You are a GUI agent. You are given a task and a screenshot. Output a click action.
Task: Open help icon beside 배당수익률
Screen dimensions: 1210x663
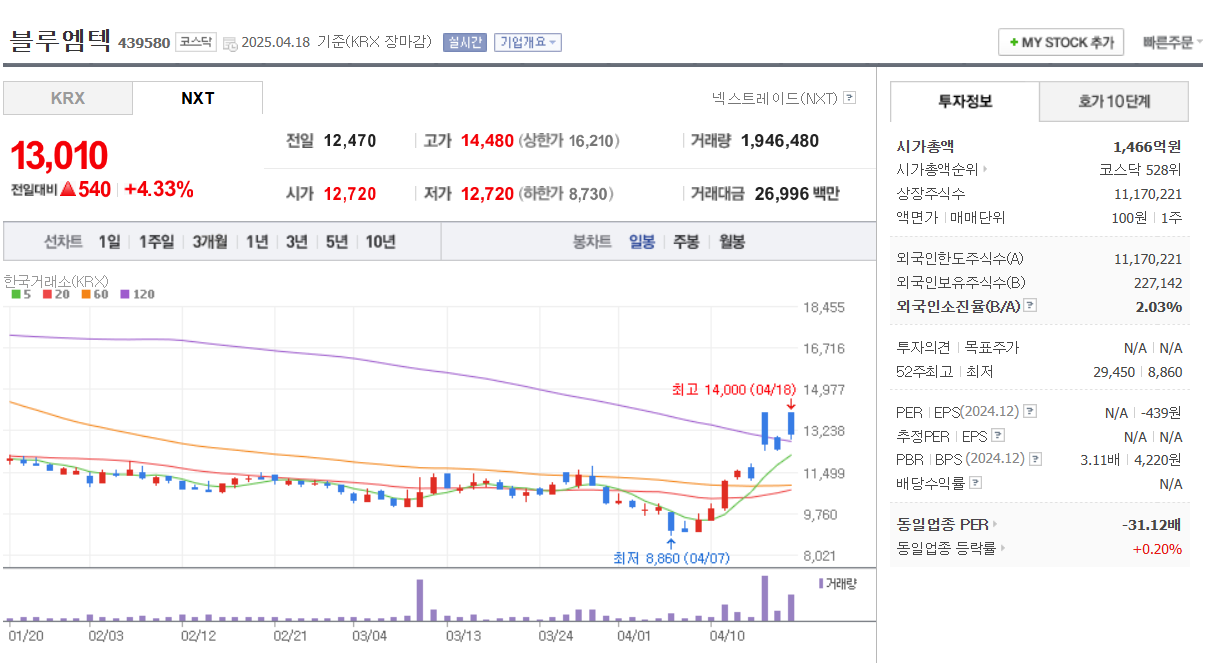[x=976, y=483]
